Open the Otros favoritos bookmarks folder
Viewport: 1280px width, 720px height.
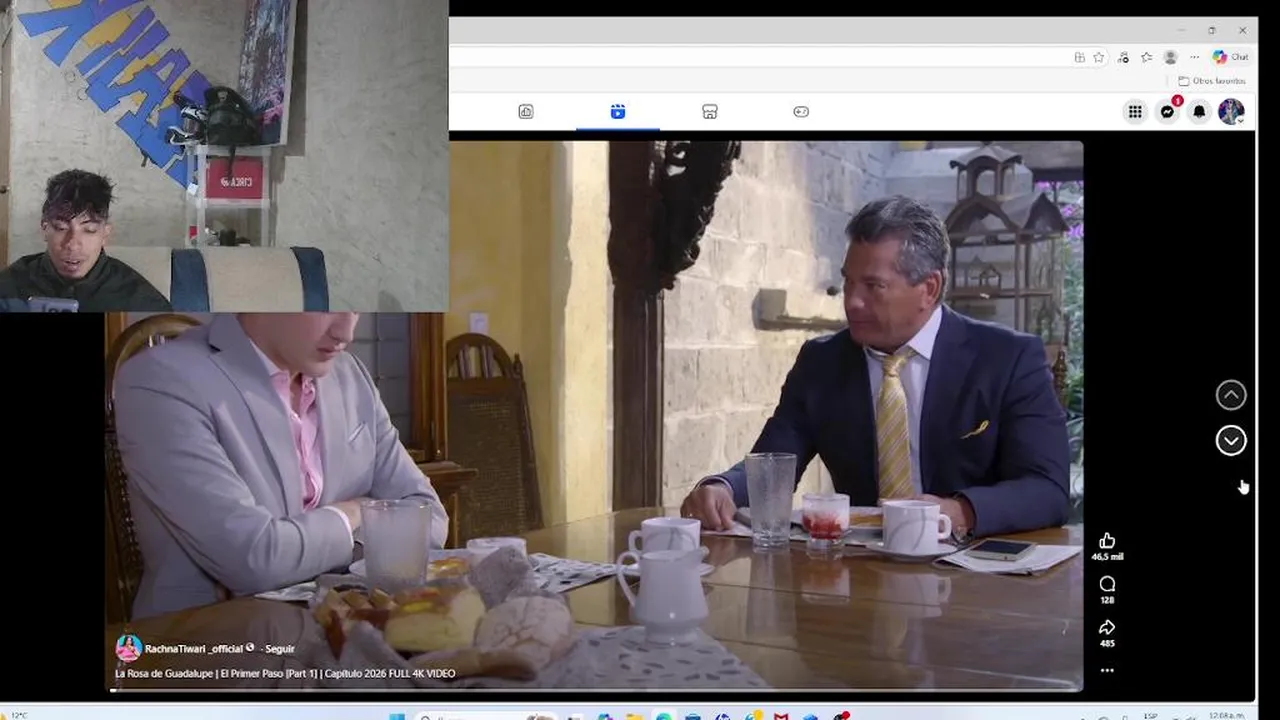click(1212, 81)
